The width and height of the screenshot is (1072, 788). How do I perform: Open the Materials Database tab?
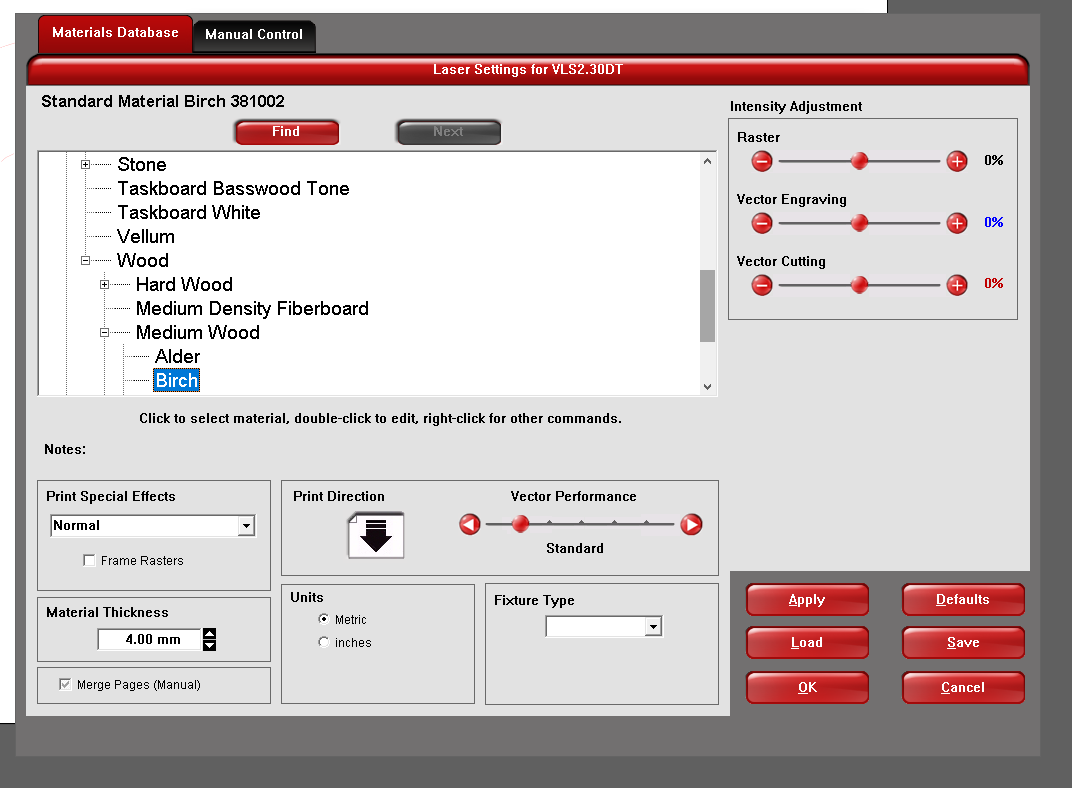click(115, 33)
